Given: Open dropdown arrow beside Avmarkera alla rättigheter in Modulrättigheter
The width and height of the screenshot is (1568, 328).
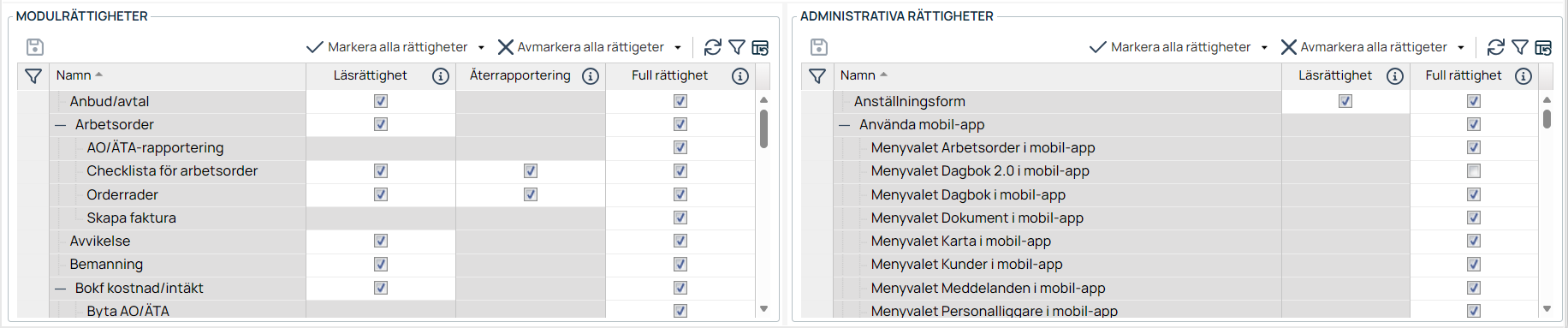Looking at the screenshot, I should click(x=678, y=48).
